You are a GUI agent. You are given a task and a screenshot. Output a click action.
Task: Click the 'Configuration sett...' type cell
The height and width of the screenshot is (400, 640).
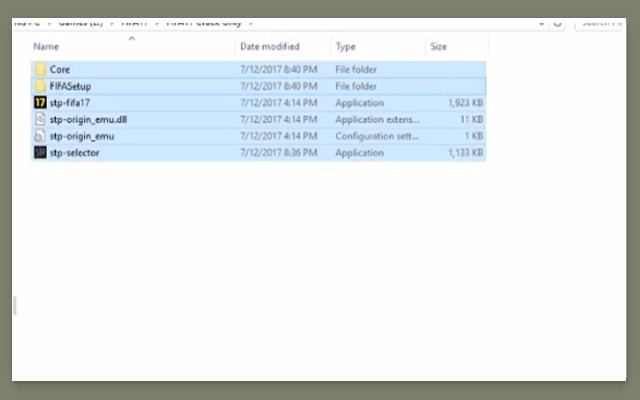[x=377, y=136]
